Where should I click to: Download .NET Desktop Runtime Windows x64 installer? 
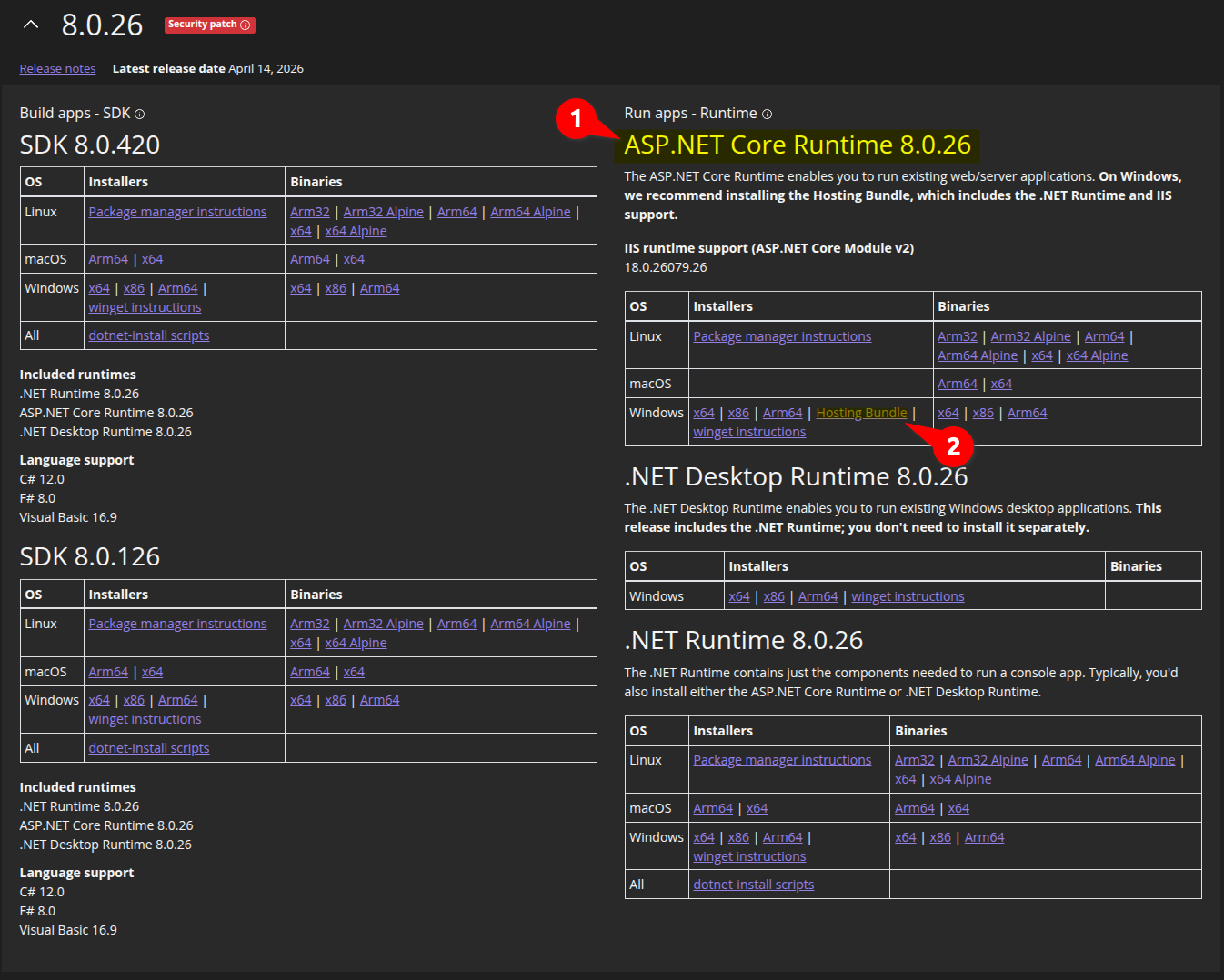(x=739, y=596)
